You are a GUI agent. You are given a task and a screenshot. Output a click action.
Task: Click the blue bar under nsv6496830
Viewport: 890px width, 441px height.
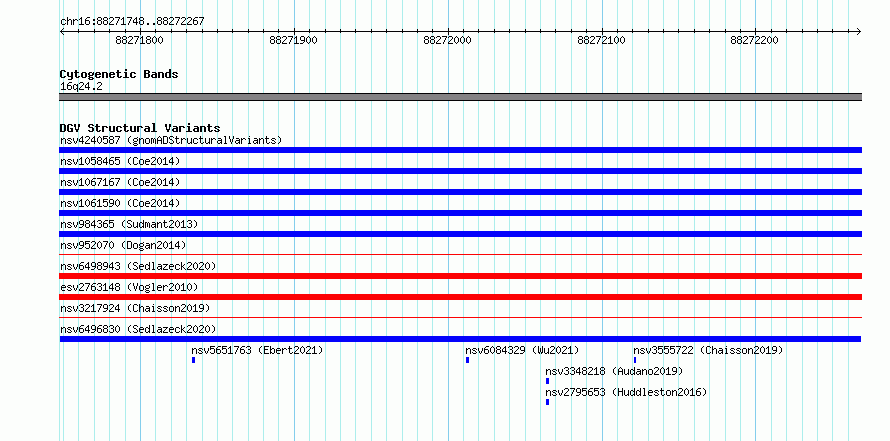click(x=460, y=339)
